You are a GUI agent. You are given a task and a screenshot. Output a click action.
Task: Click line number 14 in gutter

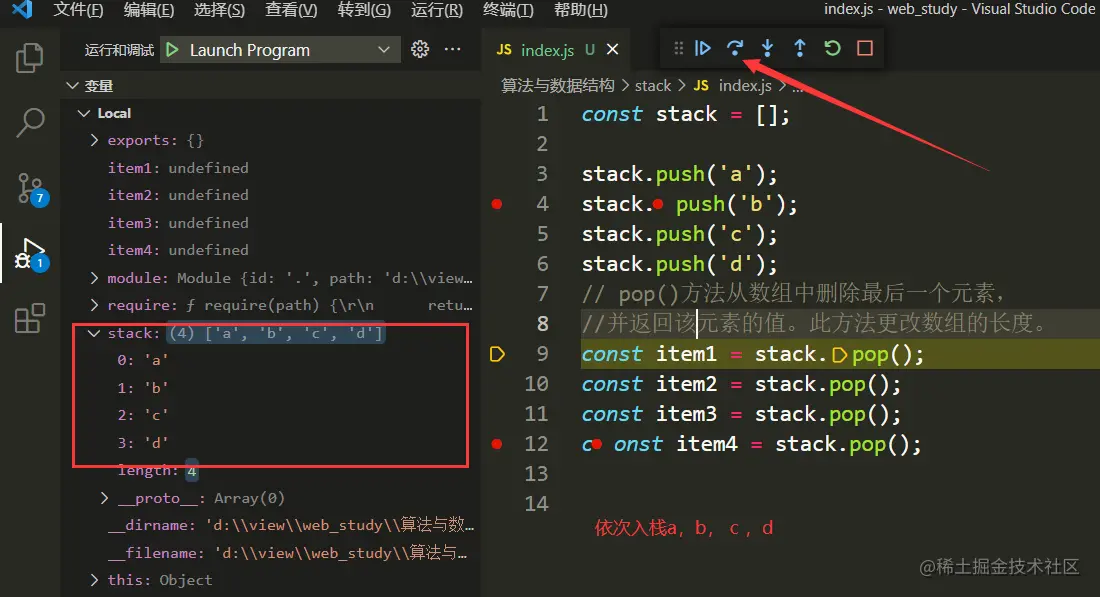[537, 504]
